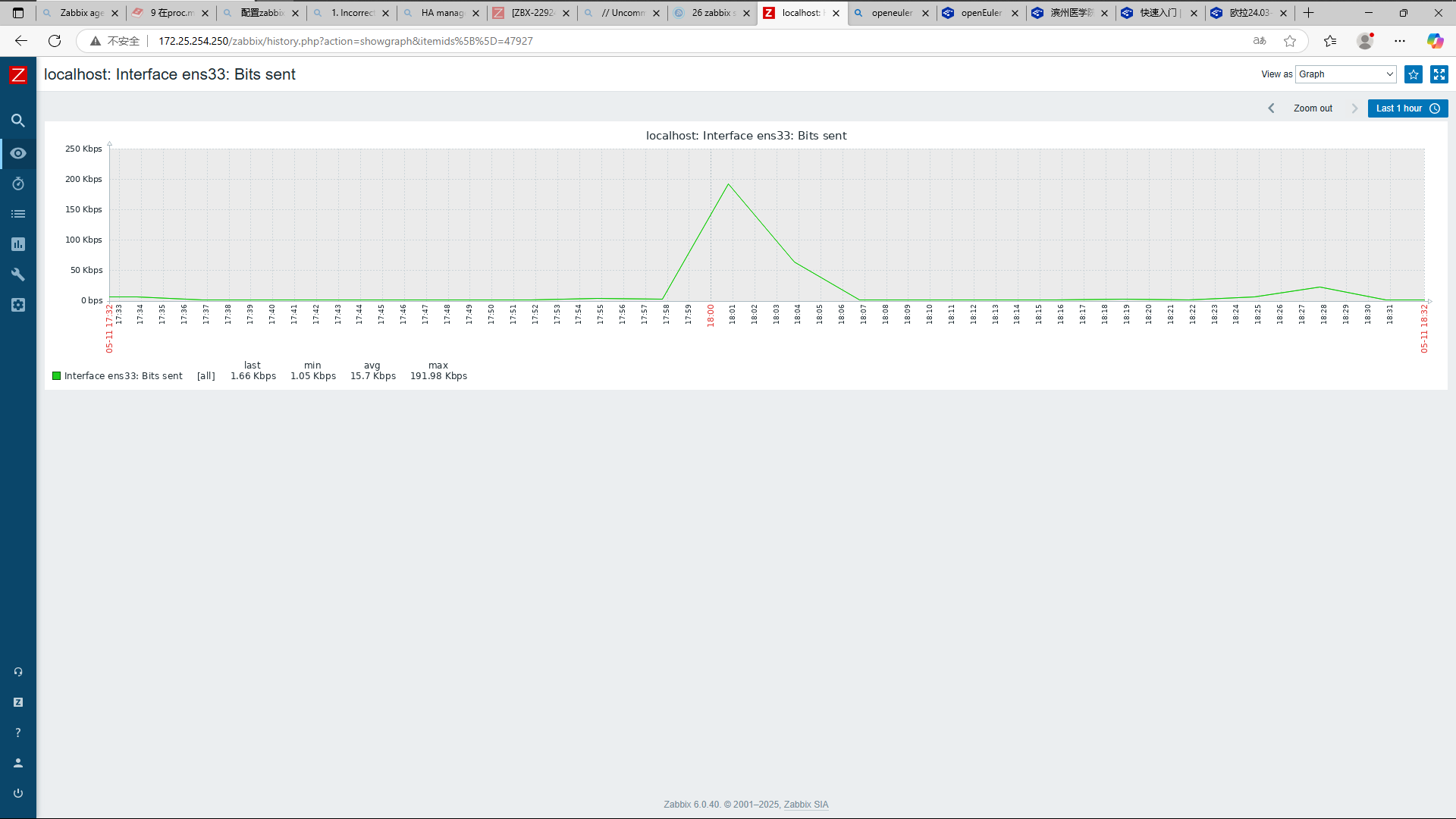Open the View as Graph dropdown
The image size is (1456, 819).
1345,74
